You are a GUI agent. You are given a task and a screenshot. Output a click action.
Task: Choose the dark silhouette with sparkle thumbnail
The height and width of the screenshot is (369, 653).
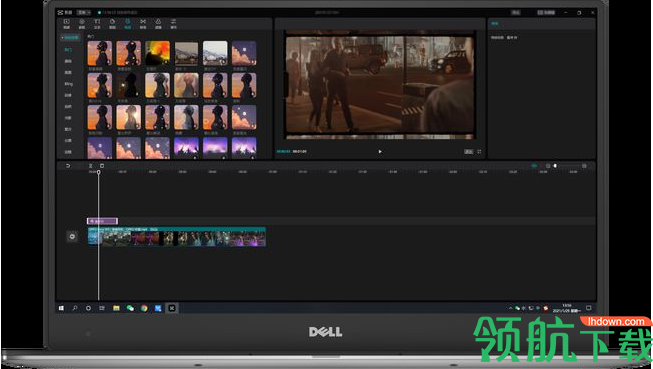point(128,85)
